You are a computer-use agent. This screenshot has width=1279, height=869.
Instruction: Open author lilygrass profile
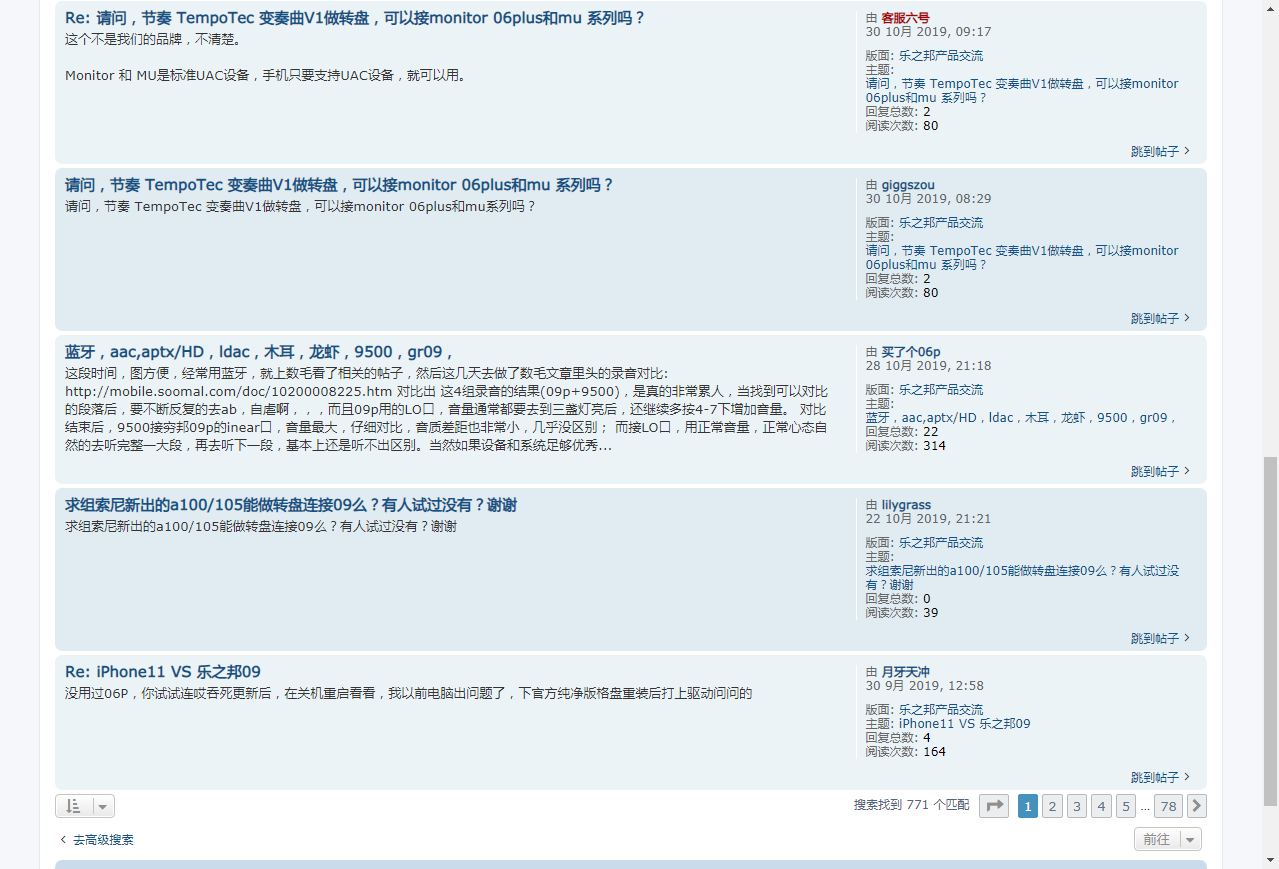tap(906, 505)
